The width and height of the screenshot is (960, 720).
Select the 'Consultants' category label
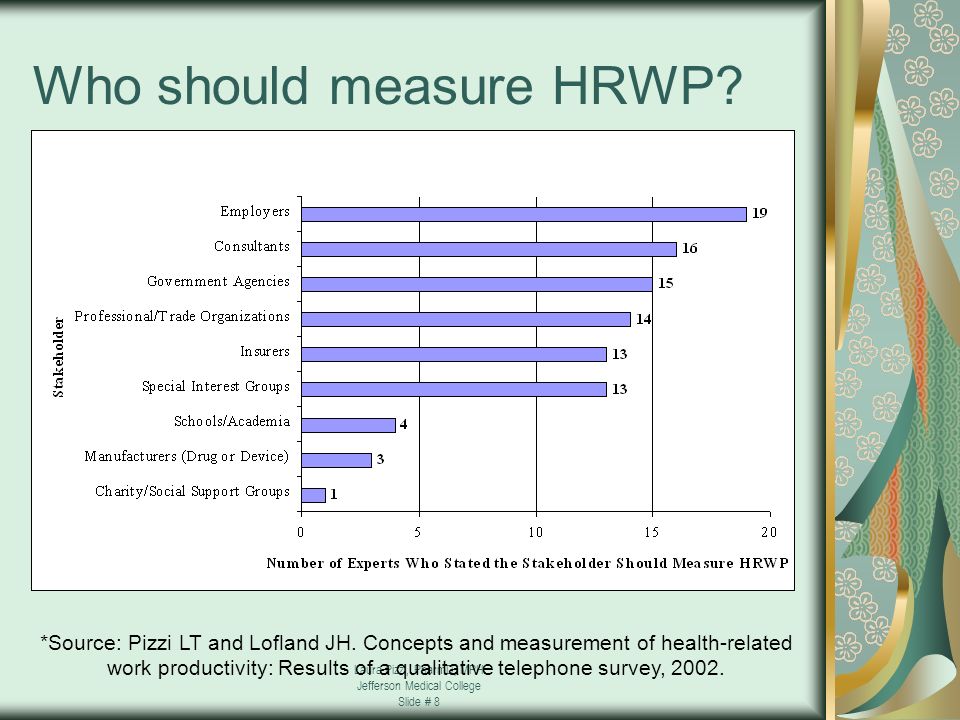[252, 246]
